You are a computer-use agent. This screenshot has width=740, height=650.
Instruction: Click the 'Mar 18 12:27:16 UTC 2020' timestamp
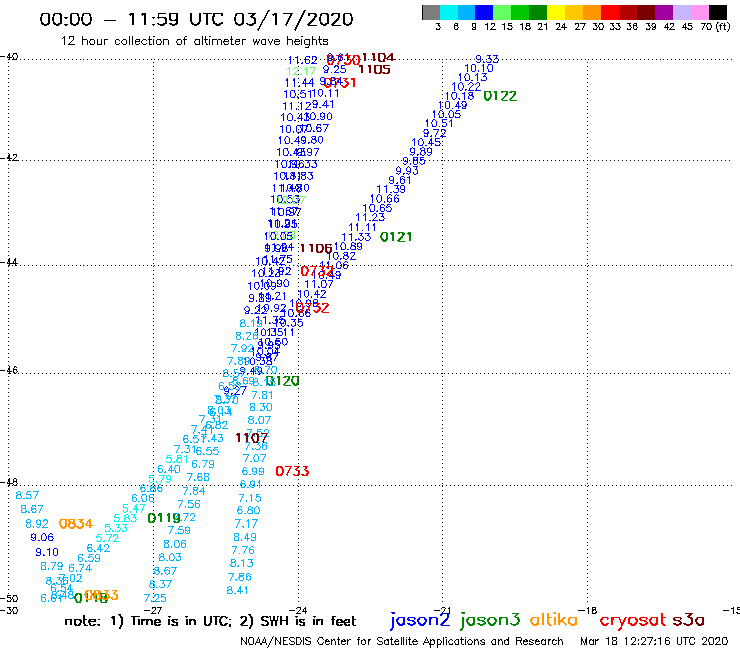click(x=654, y=641)
